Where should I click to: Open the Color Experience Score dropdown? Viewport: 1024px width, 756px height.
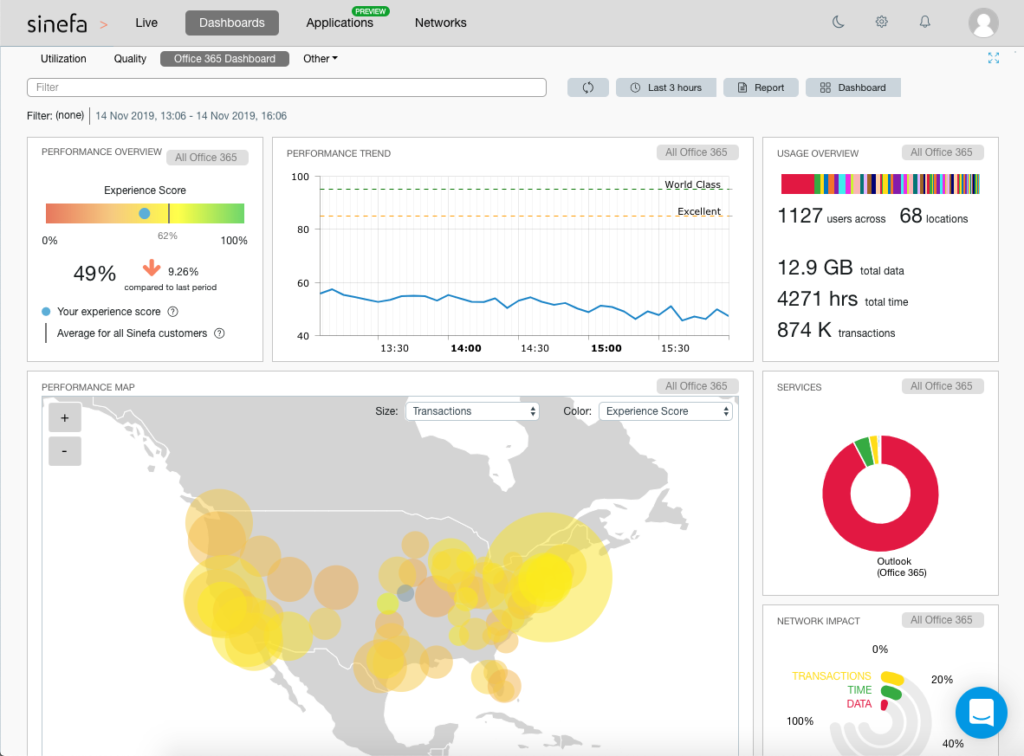[x=665, y=411]
